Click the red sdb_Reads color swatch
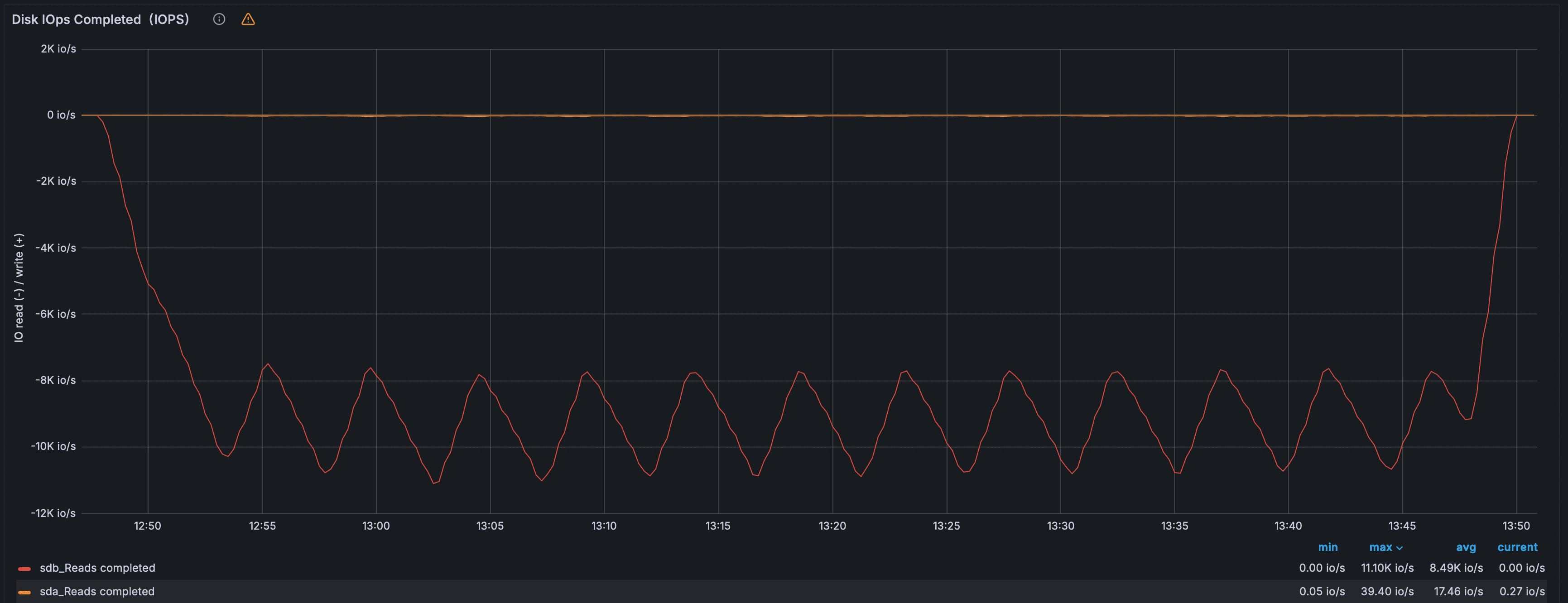 point(24,568)
